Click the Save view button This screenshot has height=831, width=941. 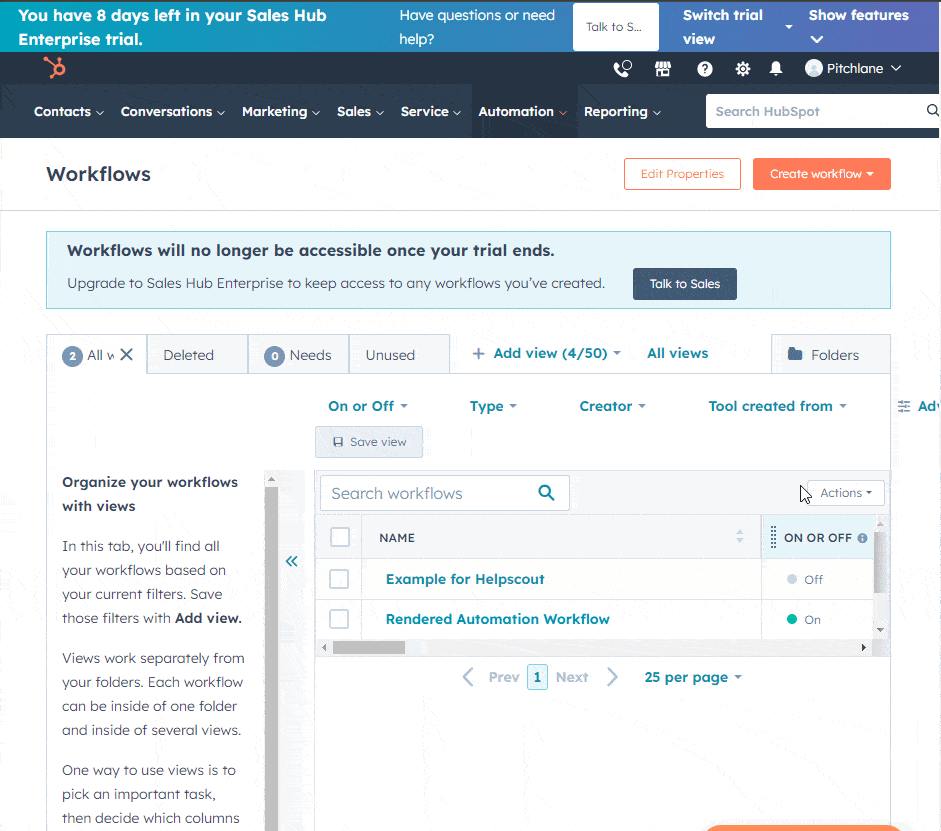coord(369,442)
